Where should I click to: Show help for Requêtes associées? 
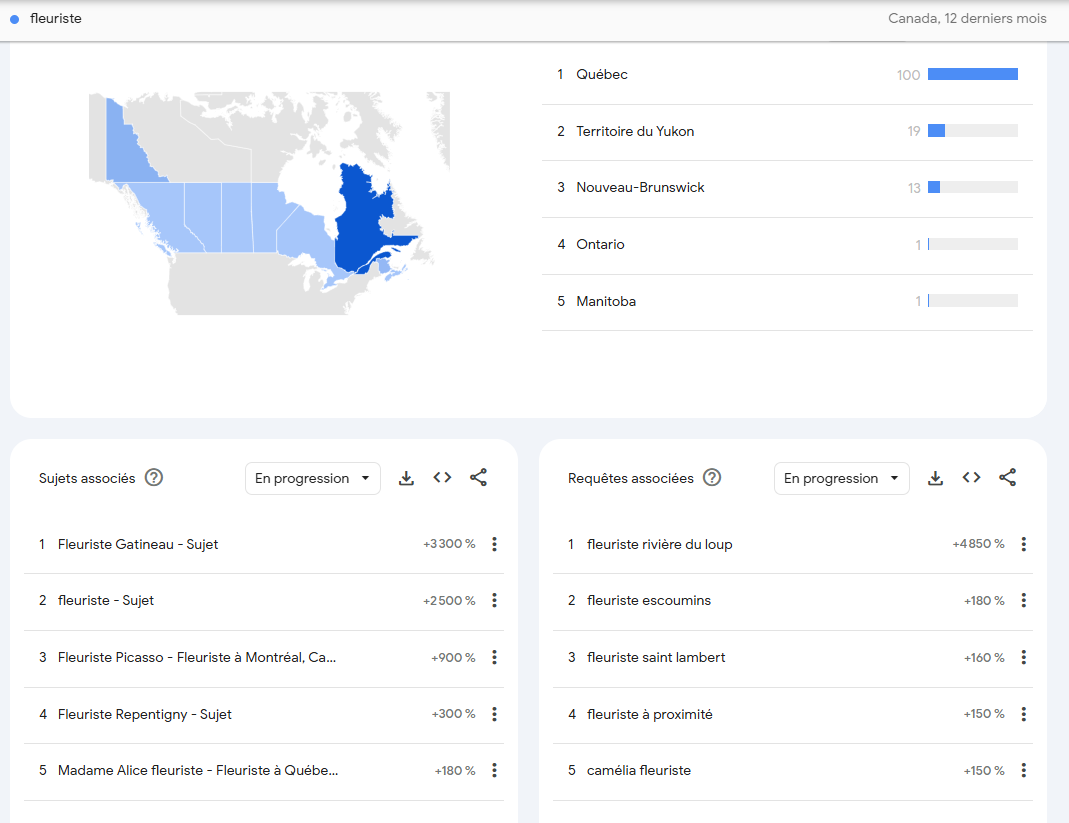(712, 478)
